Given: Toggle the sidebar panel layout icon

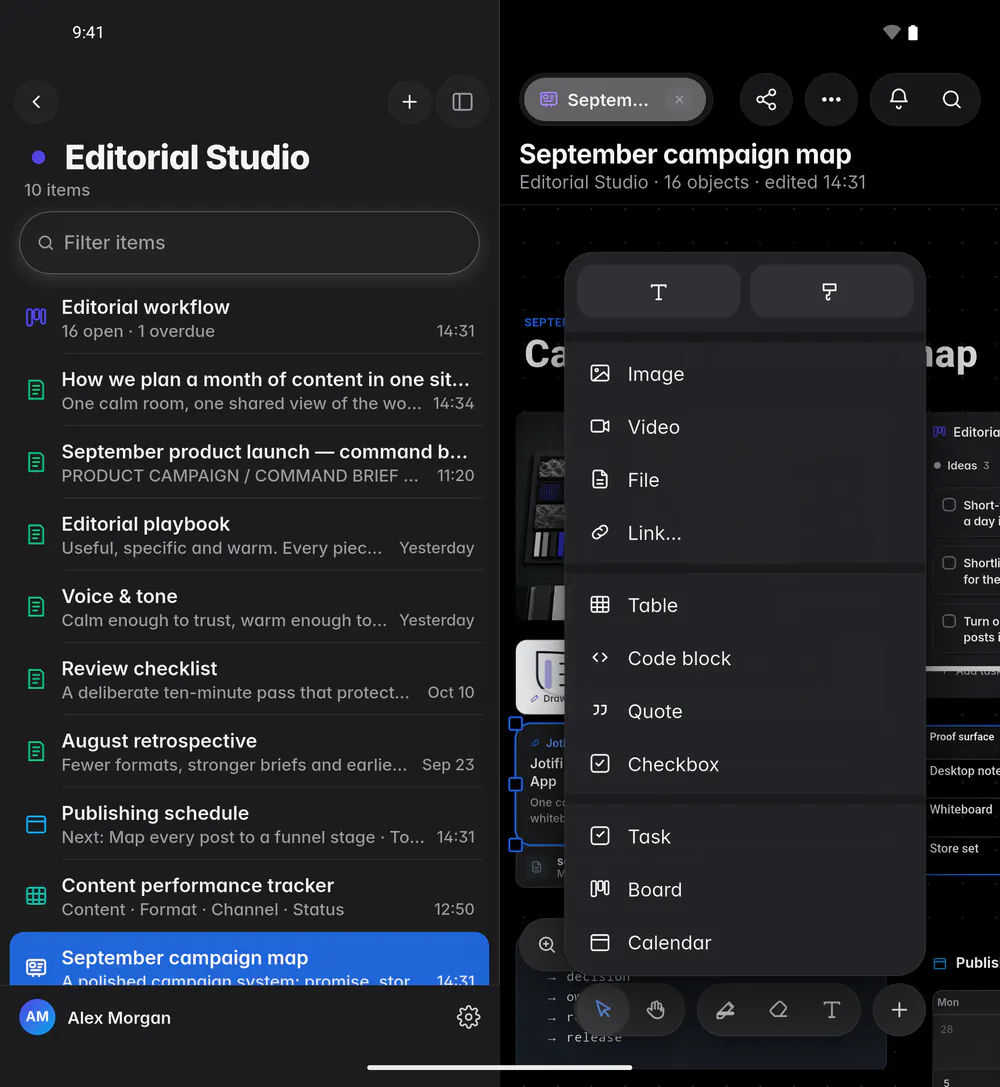Looking at the screenshot, I should pyautogui.click(x=462, y=102).
